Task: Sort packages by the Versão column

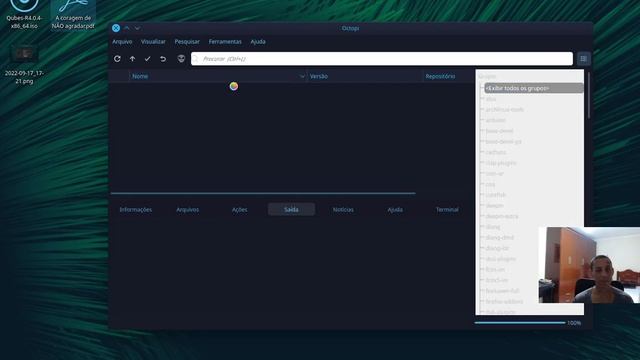Action: tap(365, 76)
